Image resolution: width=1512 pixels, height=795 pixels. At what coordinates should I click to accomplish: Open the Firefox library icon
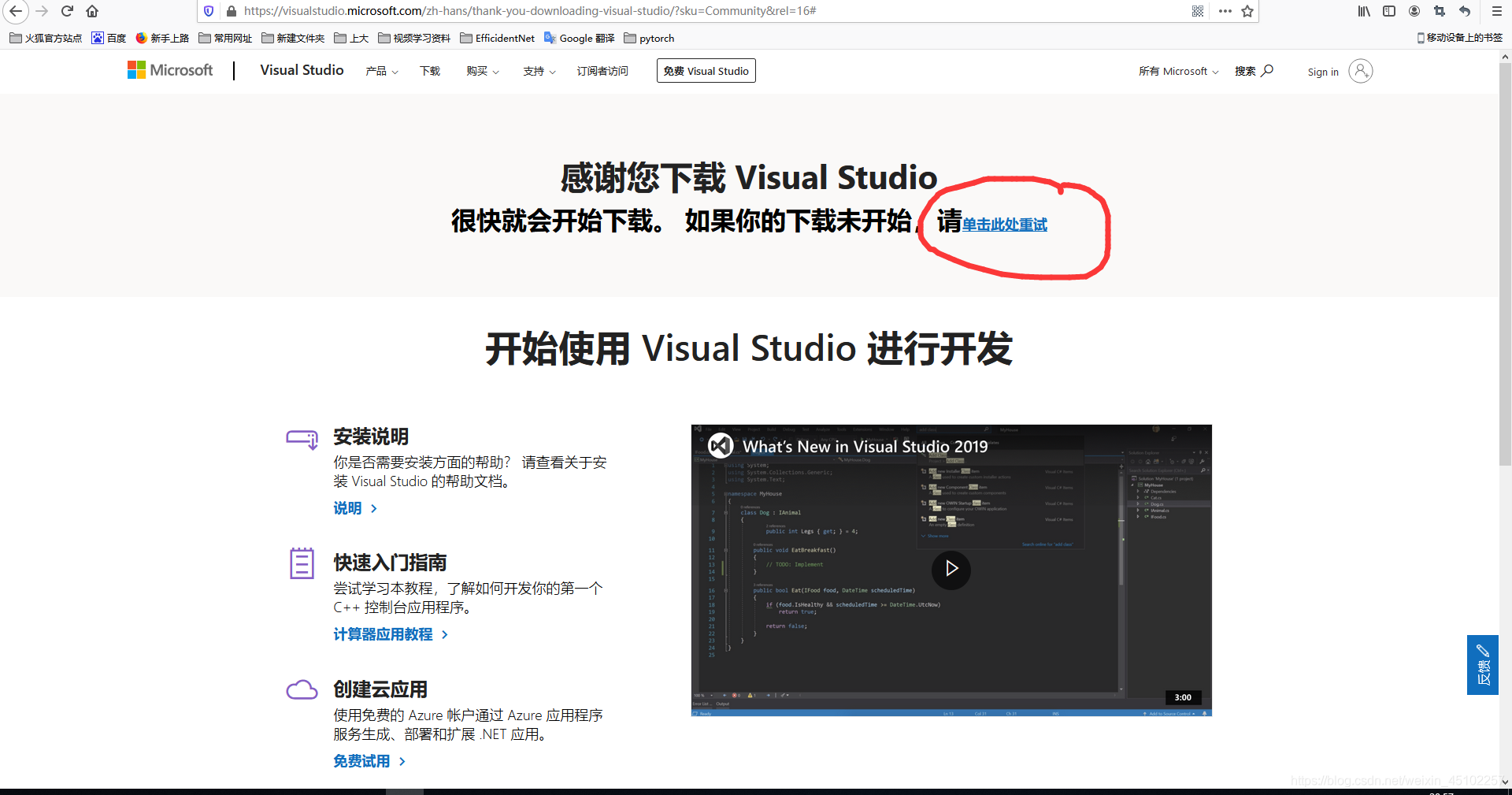[x=1364, y=11]
